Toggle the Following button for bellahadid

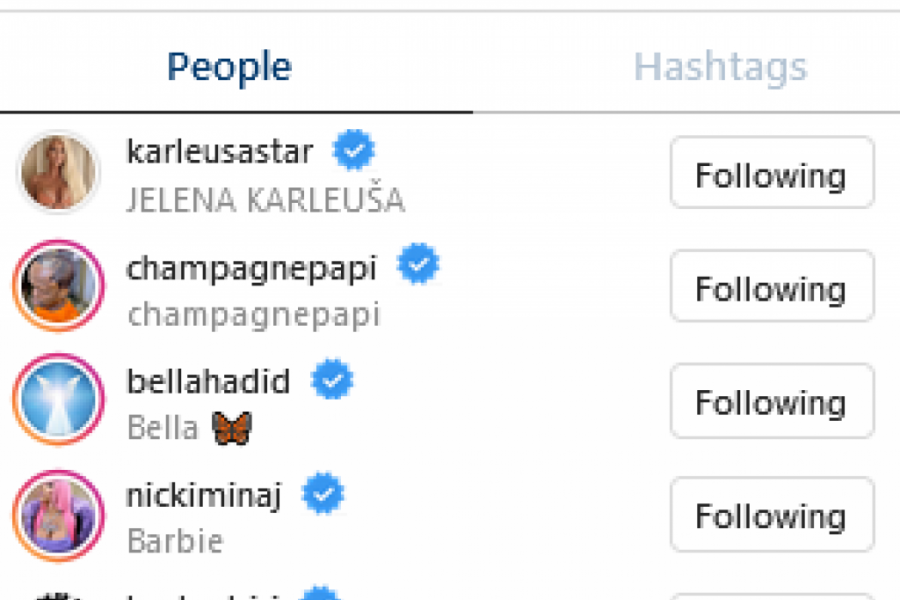772,401
